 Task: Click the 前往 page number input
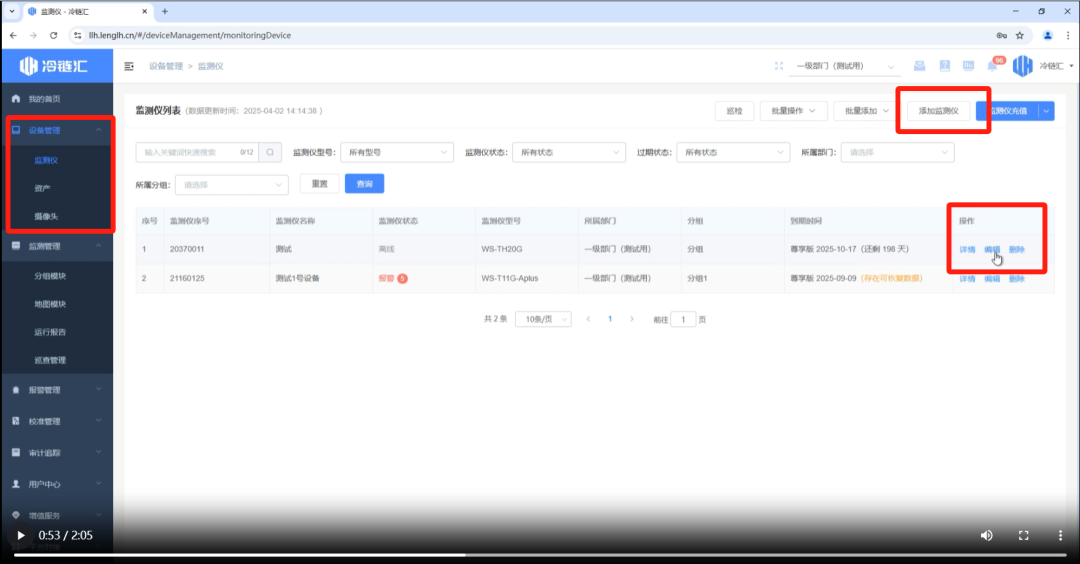coord(683,319)
